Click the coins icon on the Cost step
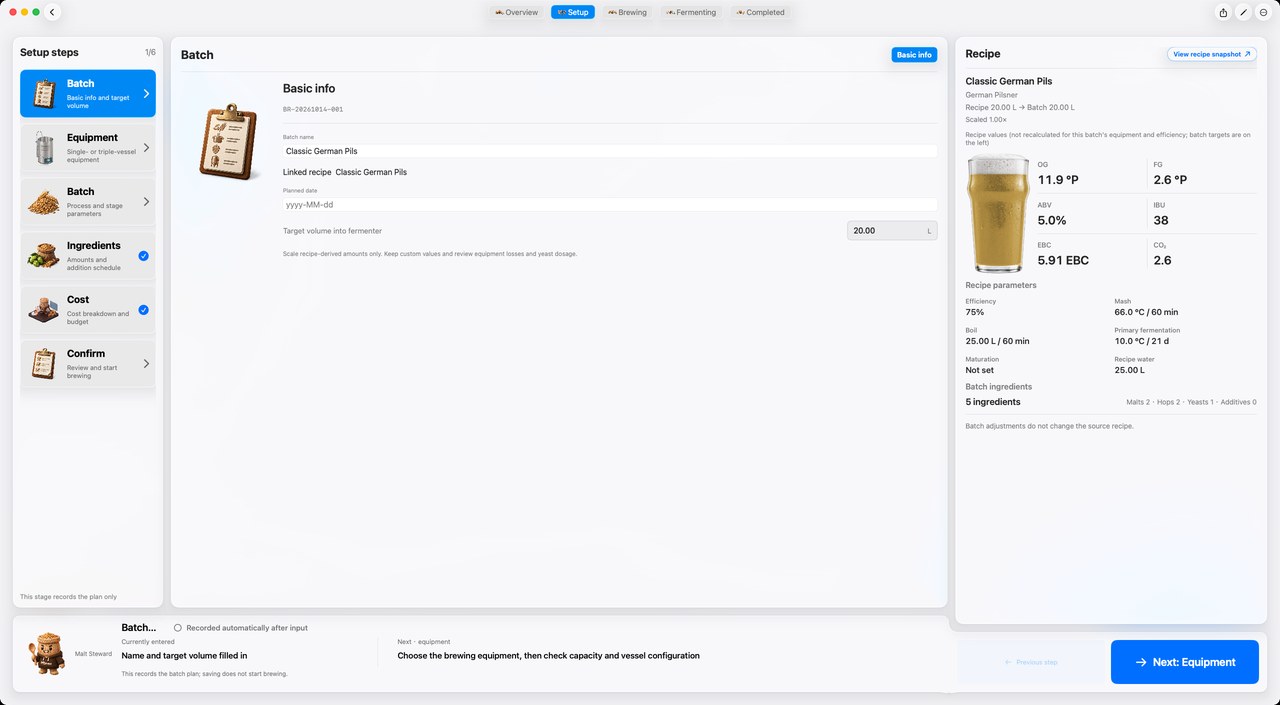Screen dimensions: 1280x705 click(x=44, y=310)
